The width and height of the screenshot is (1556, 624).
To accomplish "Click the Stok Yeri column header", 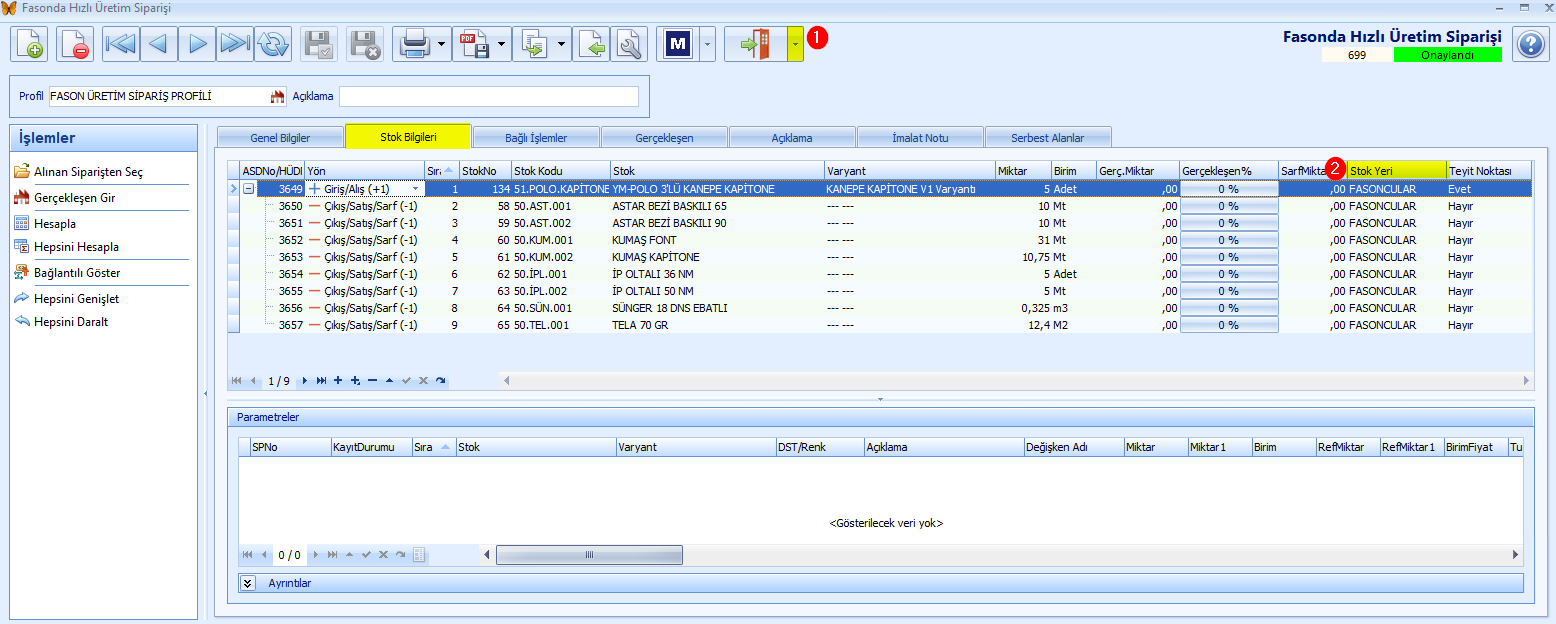I will pos(1396,170).
